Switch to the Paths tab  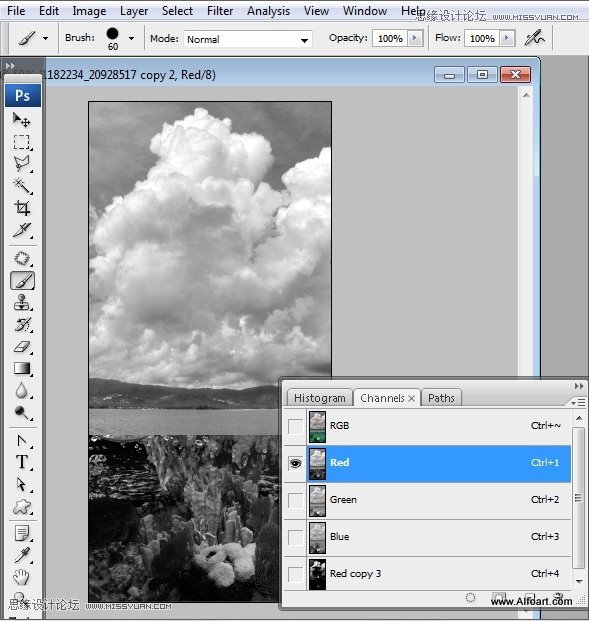point(441,398)
